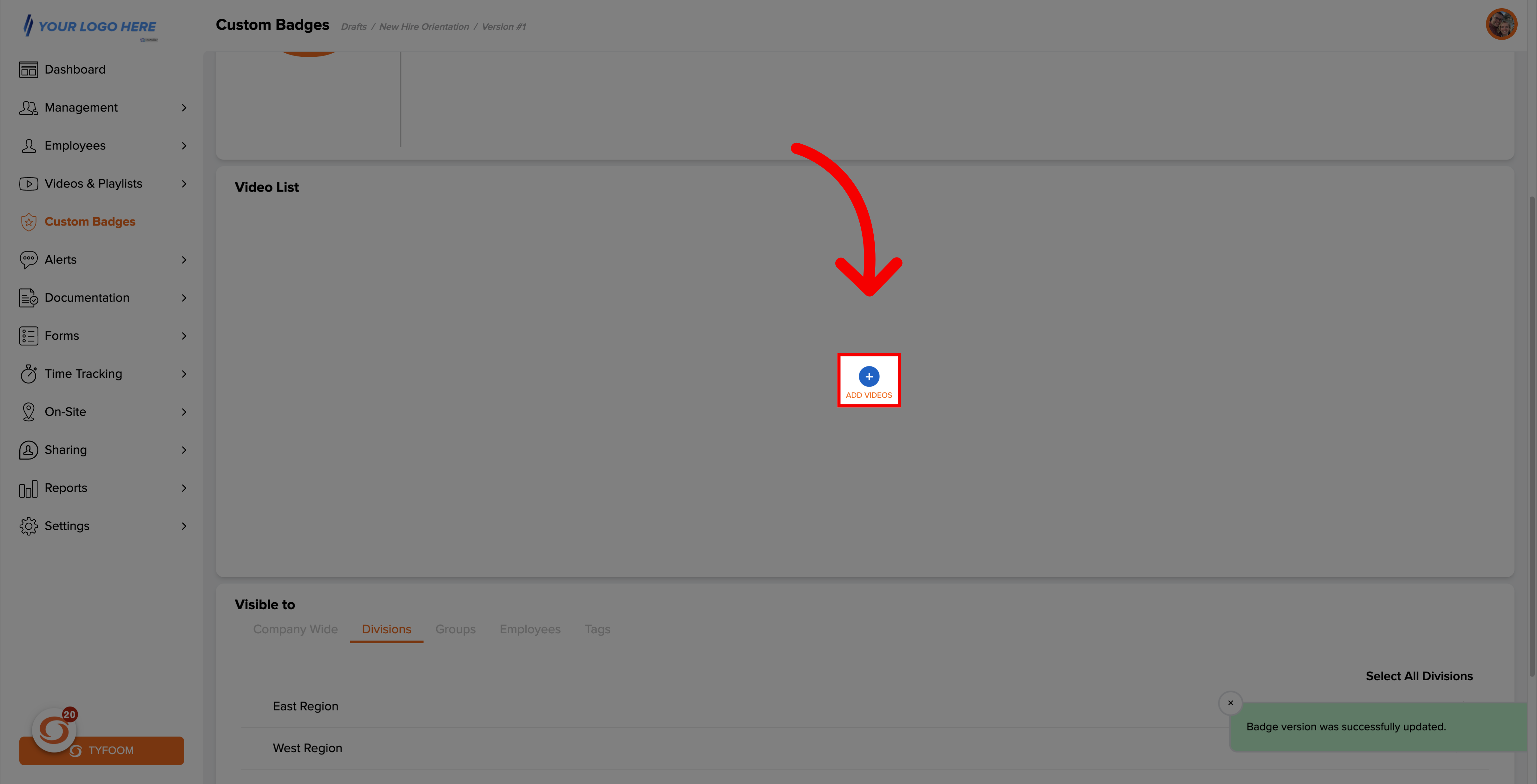The height and width of the screenshot is (784, 1537).
Task: Select Employees tab under Visible to
Action: pos(530,629)
